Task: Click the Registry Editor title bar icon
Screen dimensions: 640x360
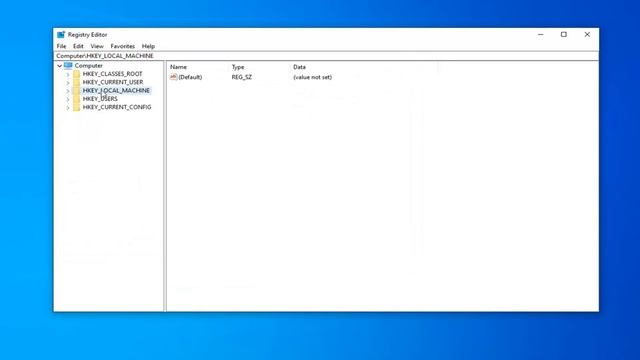Action: pos(61,35)
